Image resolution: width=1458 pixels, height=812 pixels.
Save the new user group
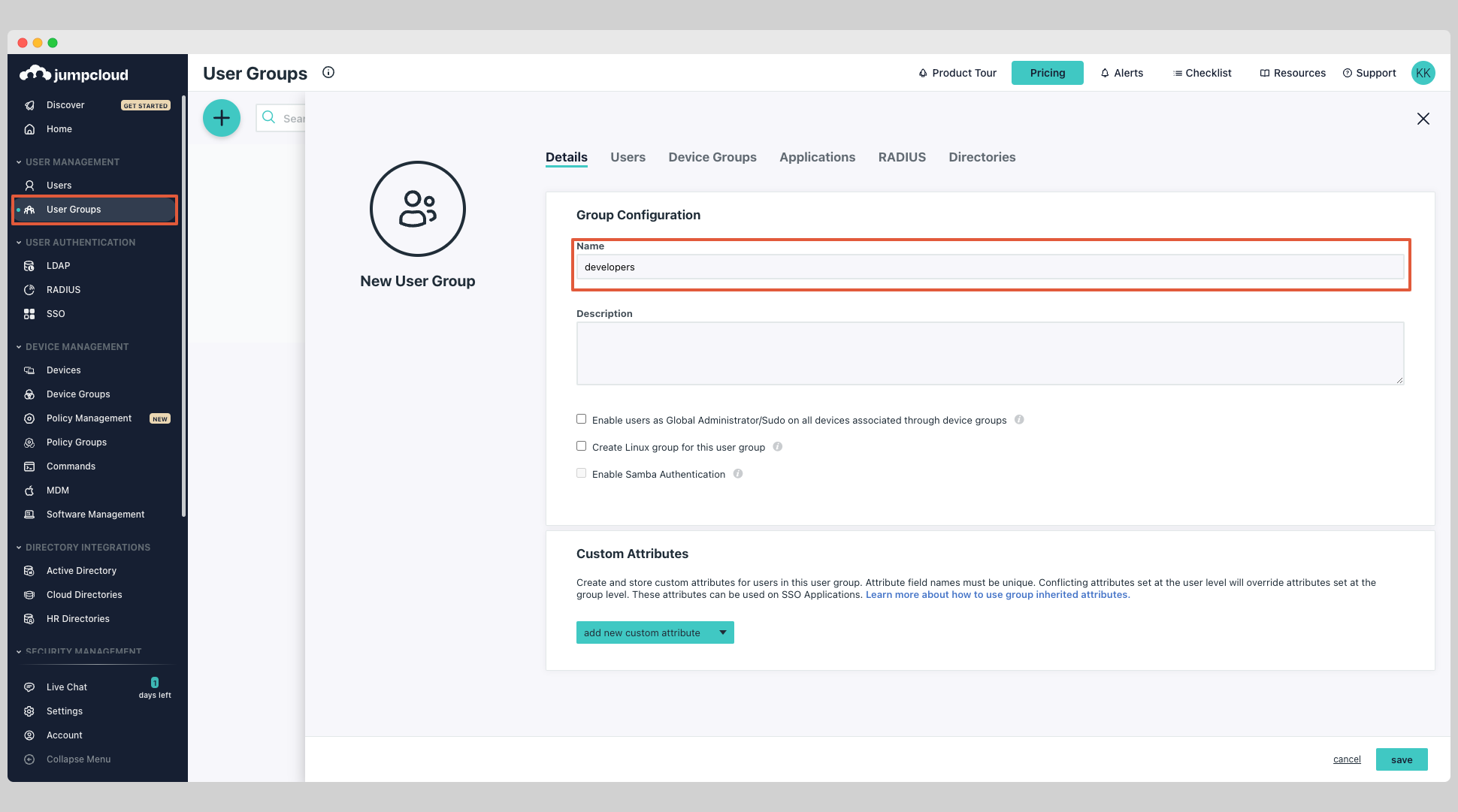(1401, 759)
